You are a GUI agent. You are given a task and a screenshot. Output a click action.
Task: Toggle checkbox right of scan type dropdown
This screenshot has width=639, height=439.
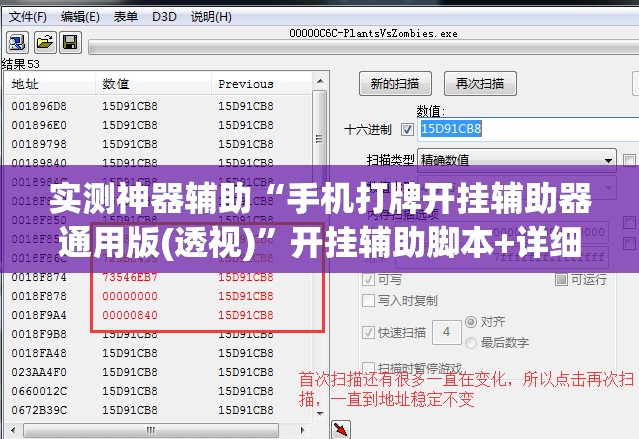(629, 160)
